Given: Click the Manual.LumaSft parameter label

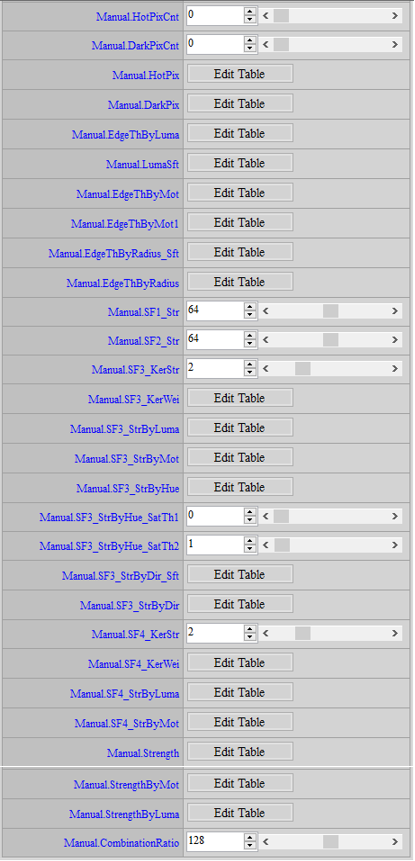Looking at the screenshot, I should pyautogui.click(x=142, y=164).
